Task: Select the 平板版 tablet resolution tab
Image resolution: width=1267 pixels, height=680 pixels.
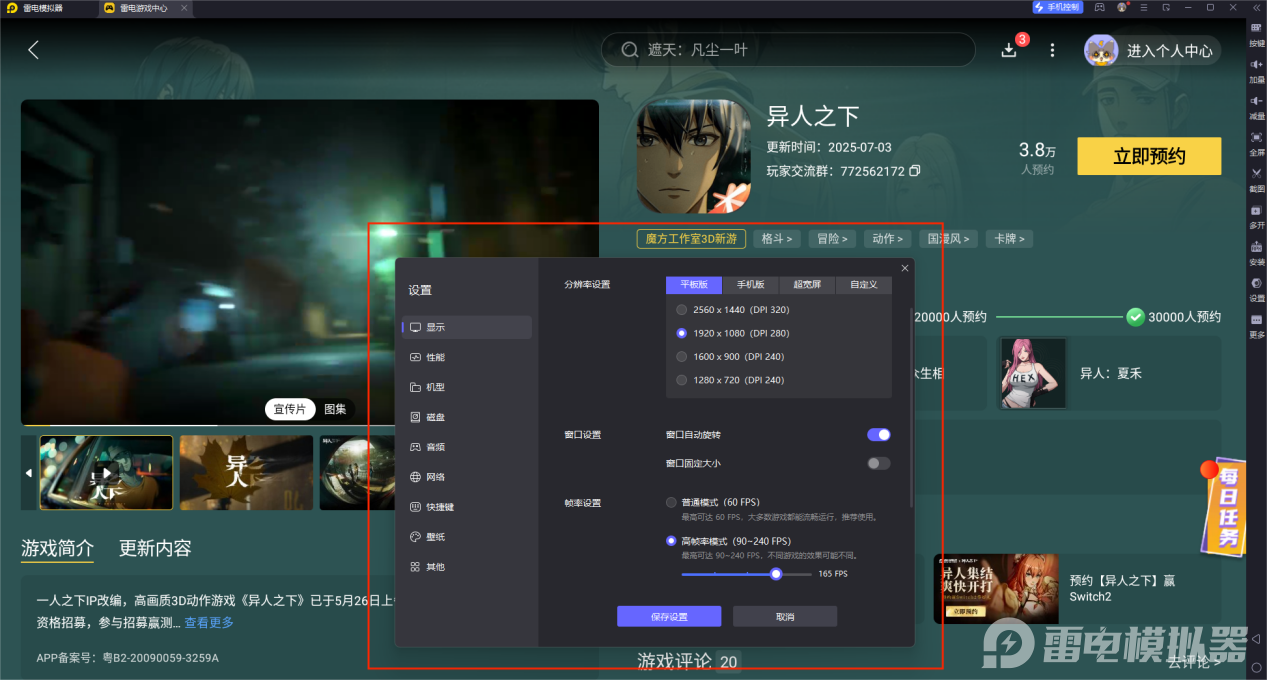Action: 694,285
